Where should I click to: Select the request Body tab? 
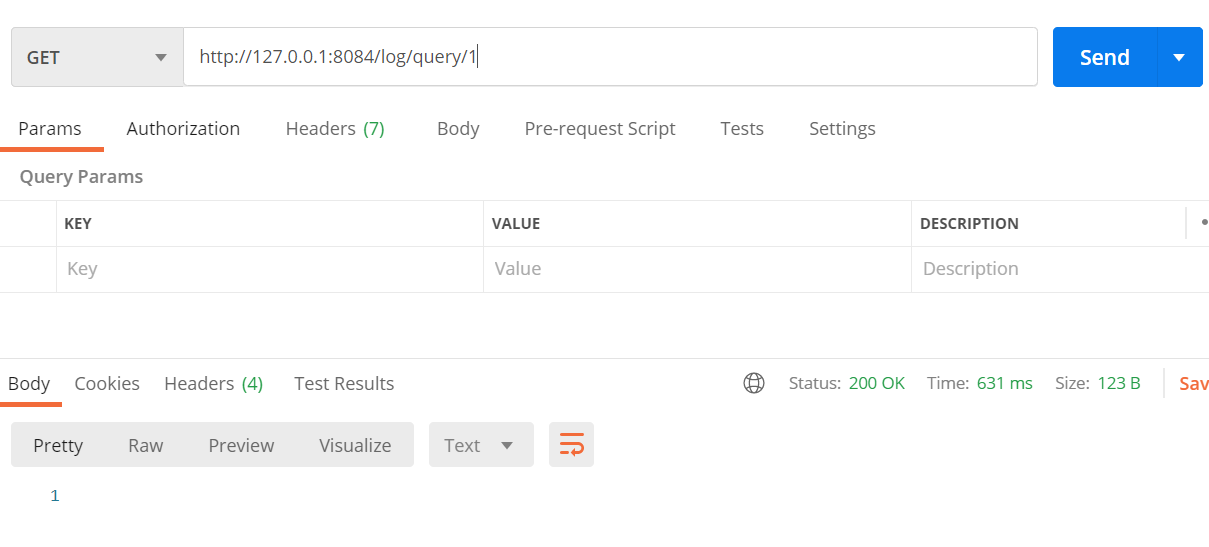tap(458, 128)
